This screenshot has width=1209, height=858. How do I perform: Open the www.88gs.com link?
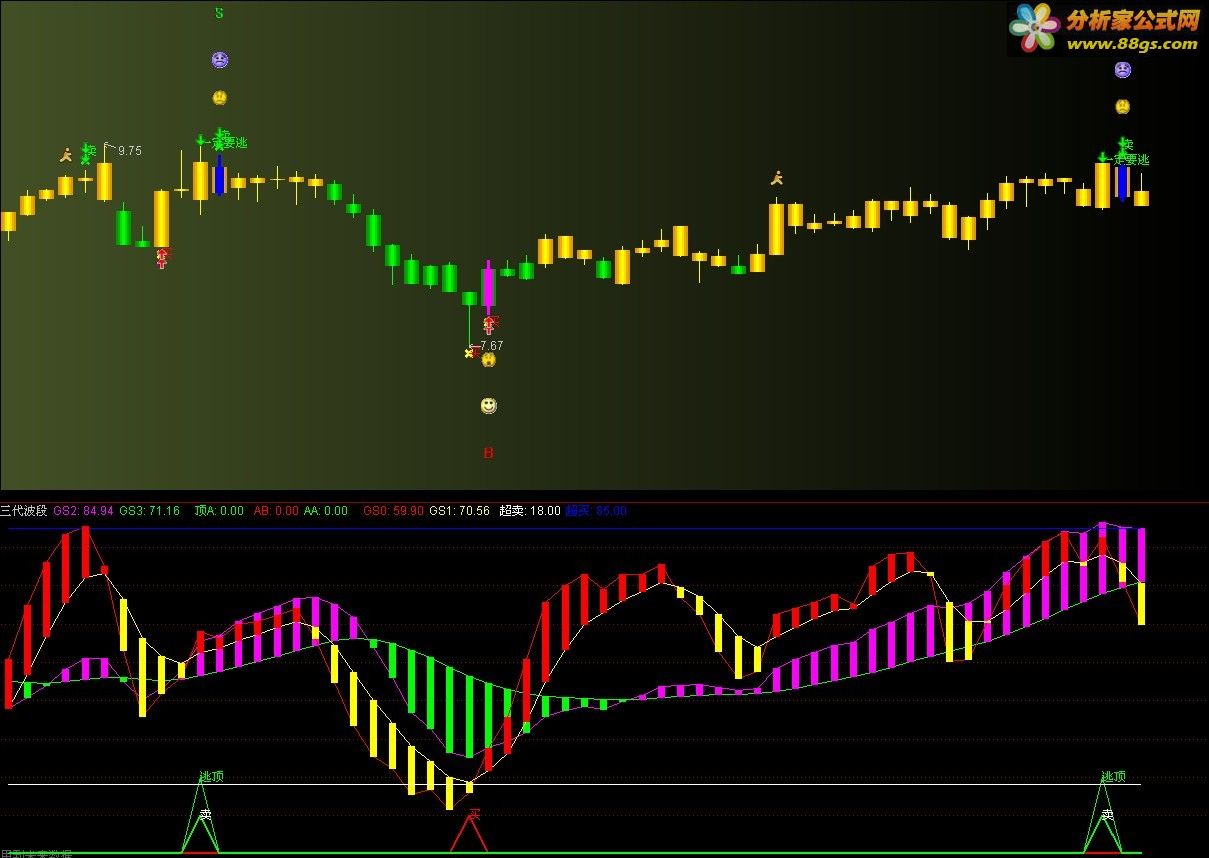click(x=1131, y=44)
